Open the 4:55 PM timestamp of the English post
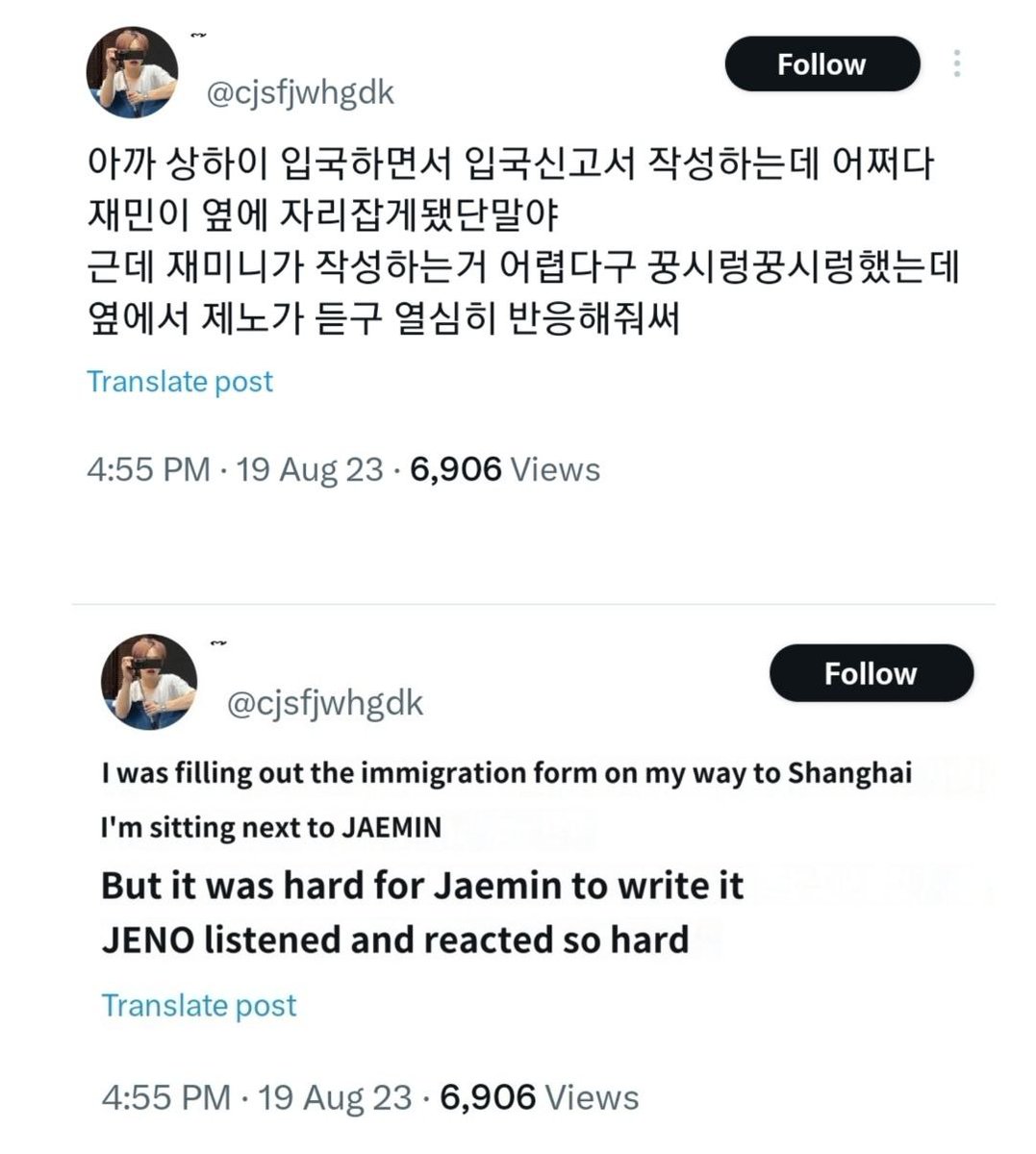This screenshot has height=1154, width=1036. 165,1097
